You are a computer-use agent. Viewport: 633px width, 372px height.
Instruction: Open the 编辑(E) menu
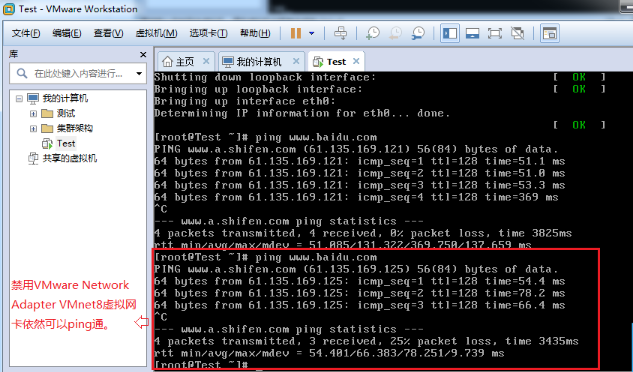[67, 33]
